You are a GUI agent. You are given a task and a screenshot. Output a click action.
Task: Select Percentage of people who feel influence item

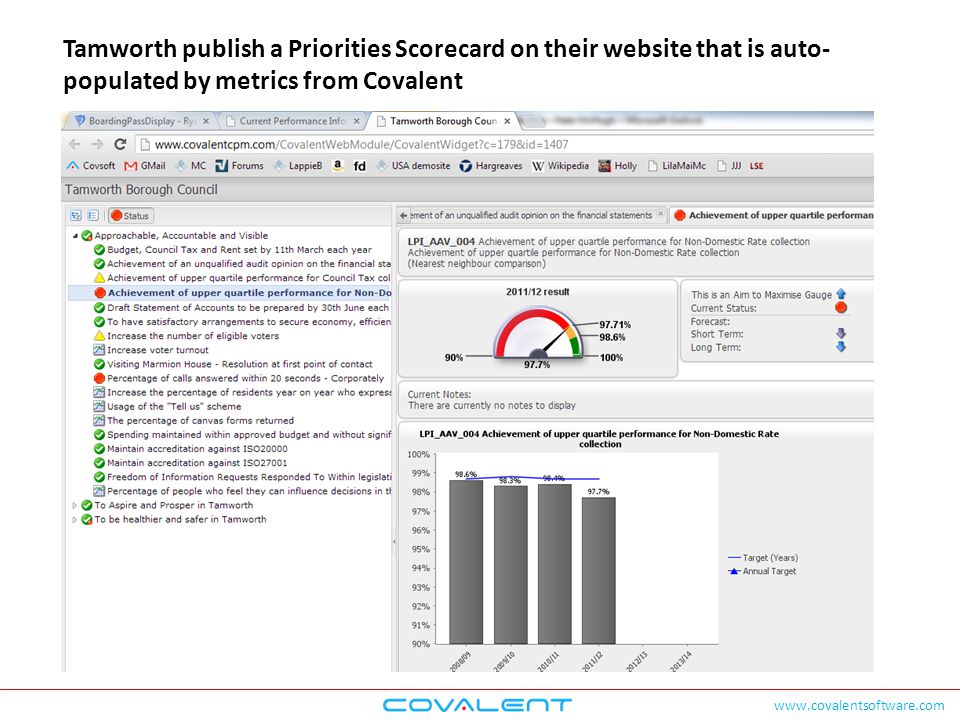pyautogui.click(x=242, y=491)
